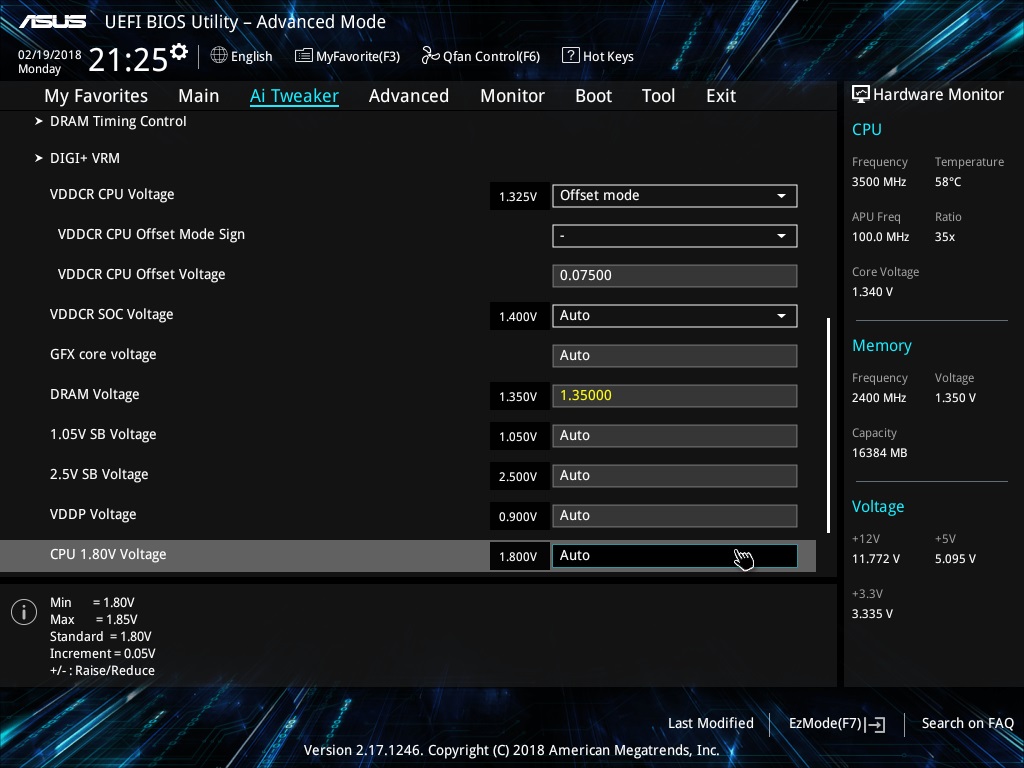
Task: Click the 21:25 clock display
Action: tap(128, 59)
